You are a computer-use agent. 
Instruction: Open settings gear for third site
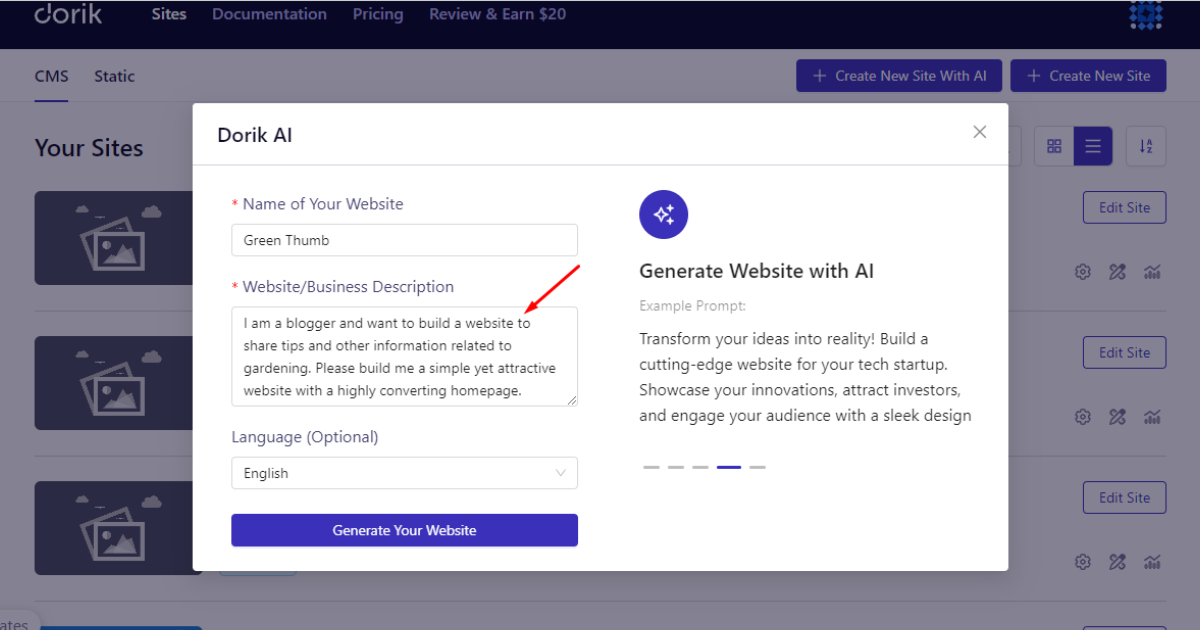coord(1082,562)
